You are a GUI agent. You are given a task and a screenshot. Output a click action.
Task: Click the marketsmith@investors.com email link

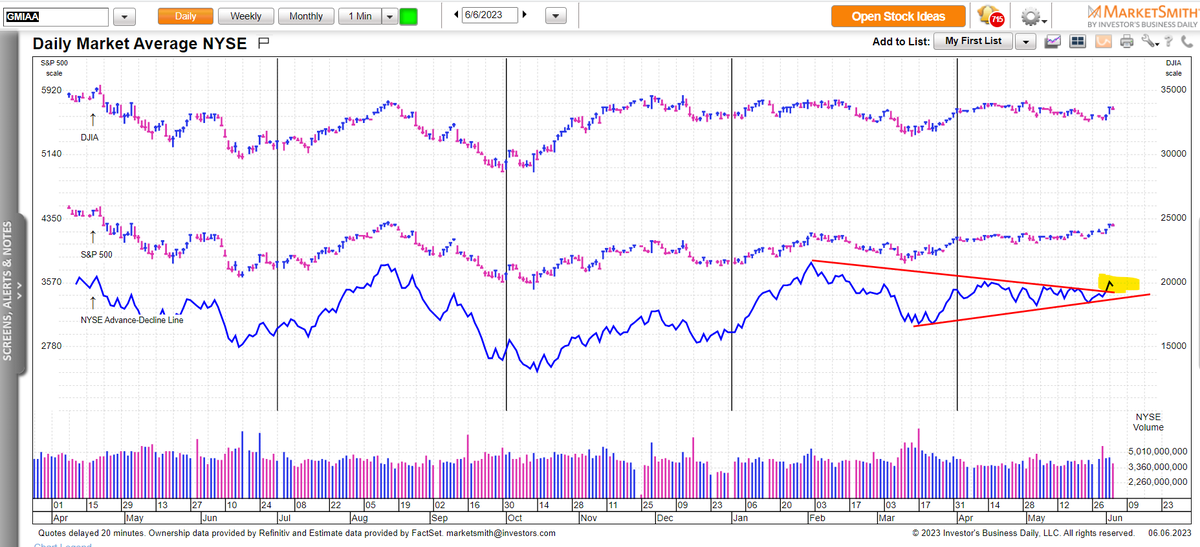[500, 533]
